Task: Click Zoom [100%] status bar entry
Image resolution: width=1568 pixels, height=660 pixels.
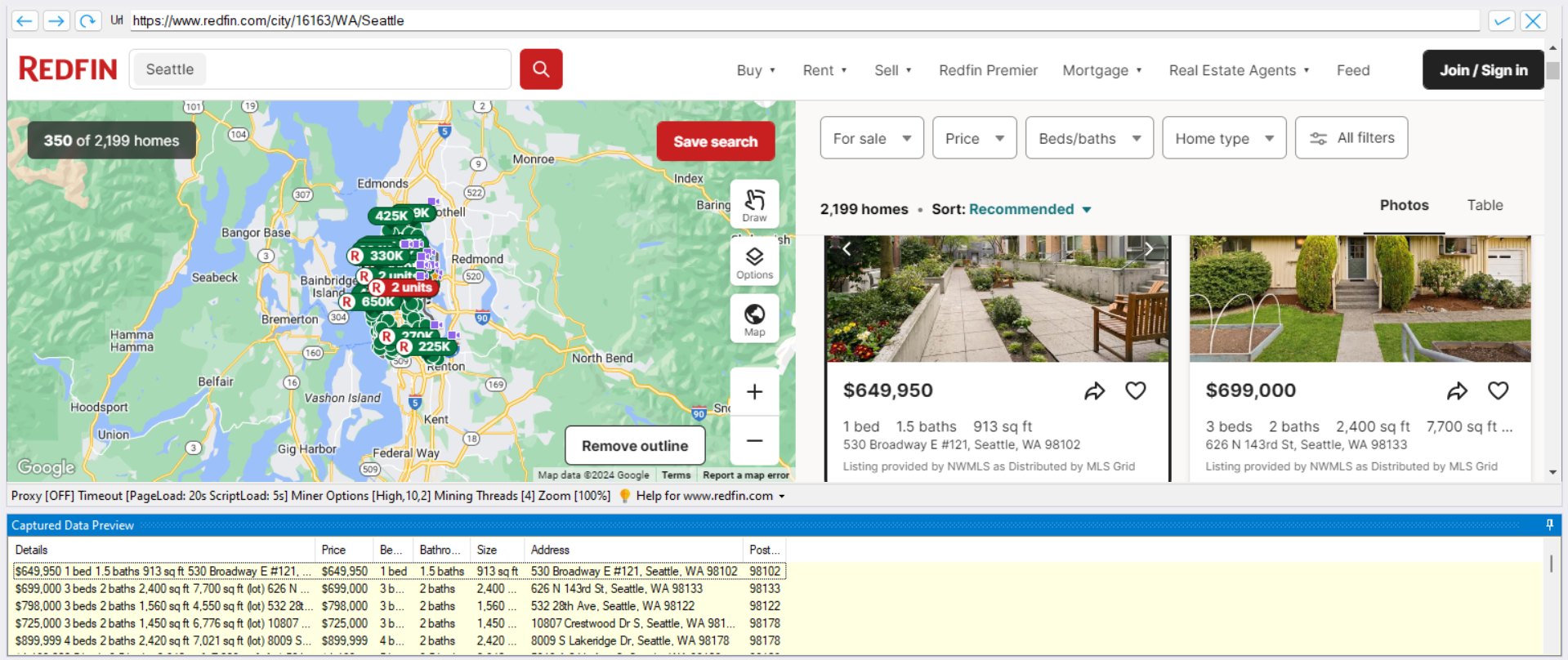Action: point(574,496)
